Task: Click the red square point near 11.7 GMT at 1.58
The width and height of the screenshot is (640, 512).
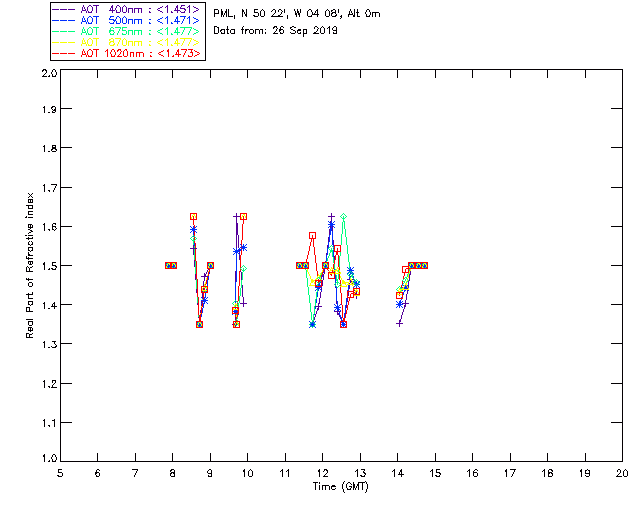Action: click(x=313, y=236)
